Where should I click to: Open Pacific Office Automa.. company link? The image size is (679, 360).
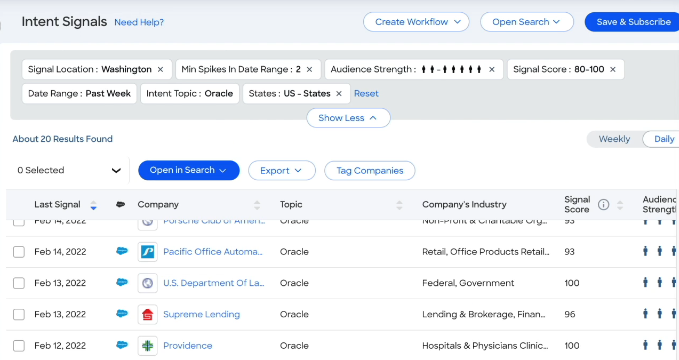[213, 252]
